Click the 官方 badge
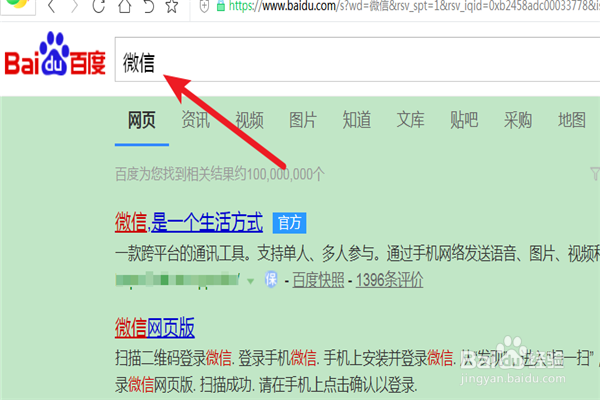 (289, 223)
